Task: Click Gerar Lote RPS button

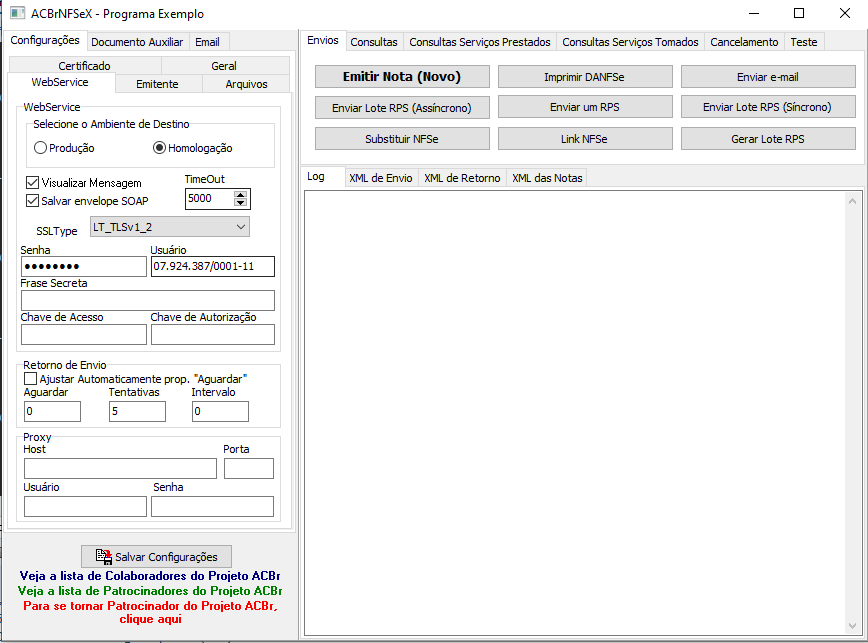Action: coord(768,138)
